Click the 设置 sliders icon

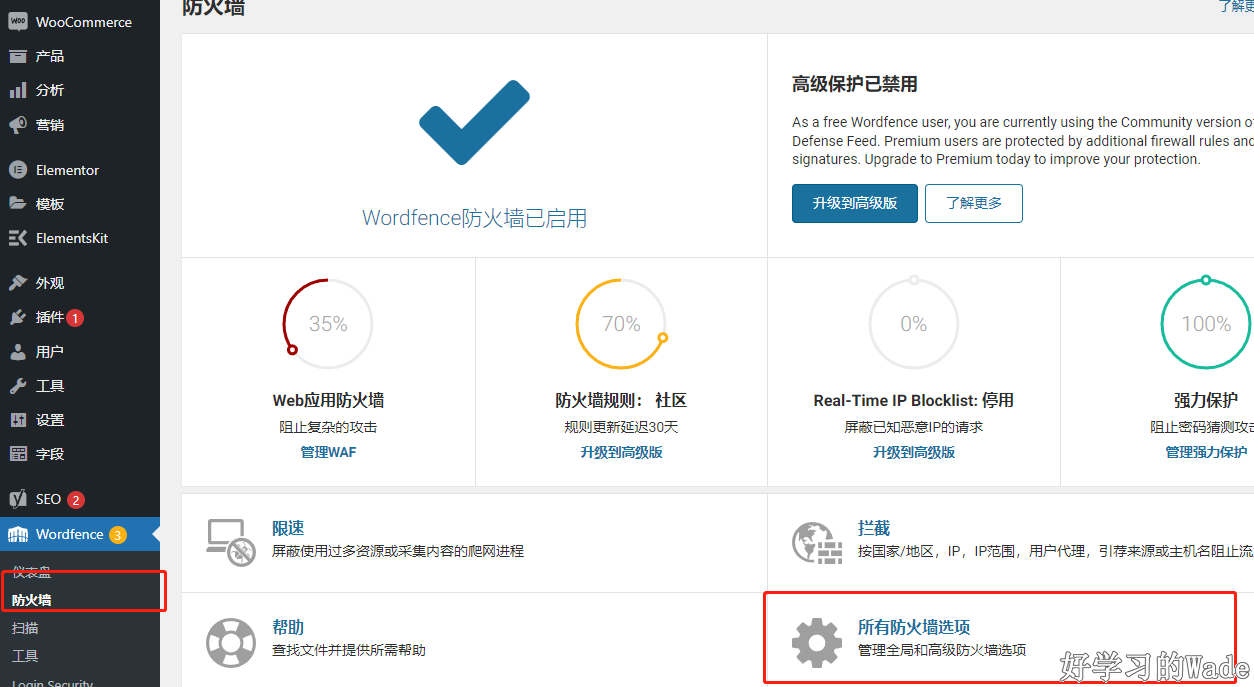(x=18, y=420)
